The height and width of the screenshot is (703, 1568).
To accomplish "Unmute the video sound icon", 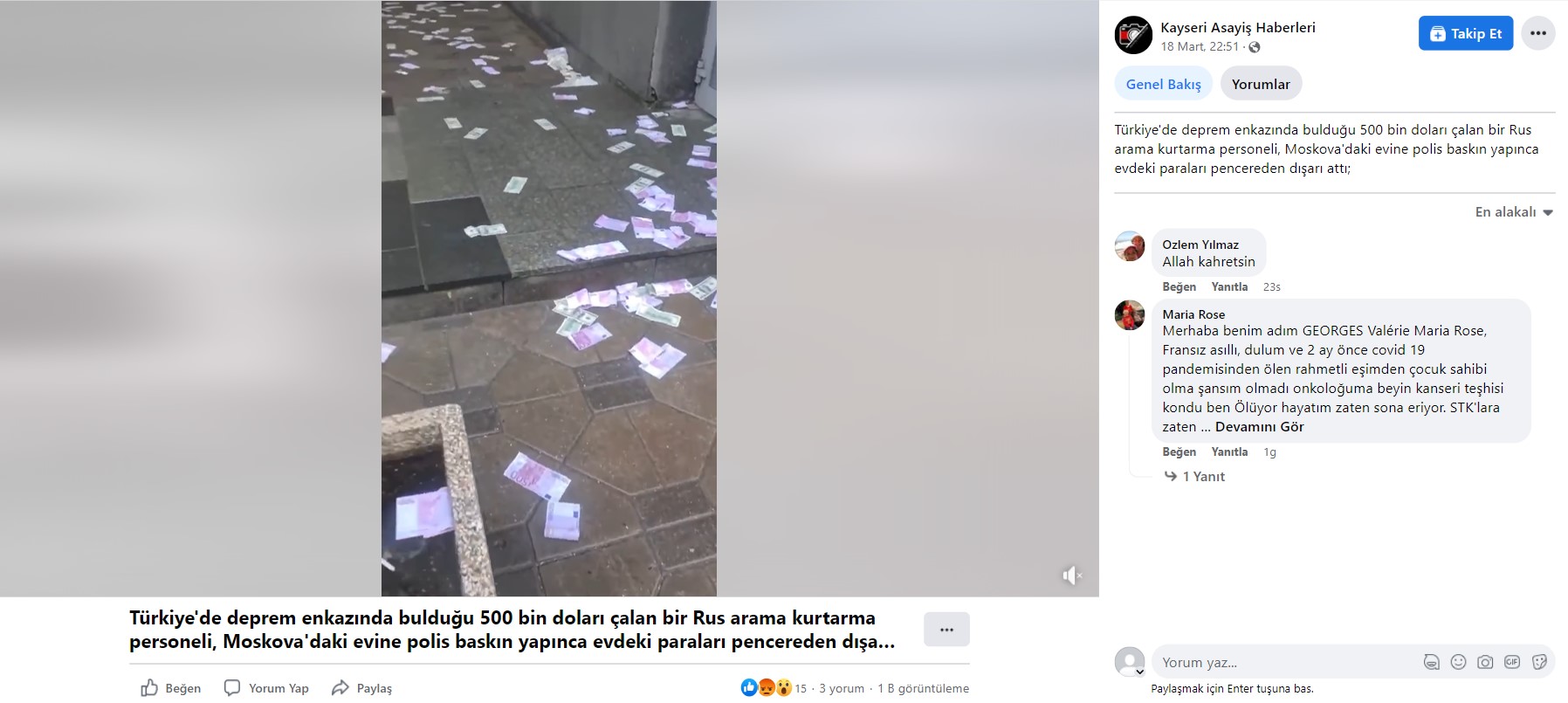I will click(1072, 575).
